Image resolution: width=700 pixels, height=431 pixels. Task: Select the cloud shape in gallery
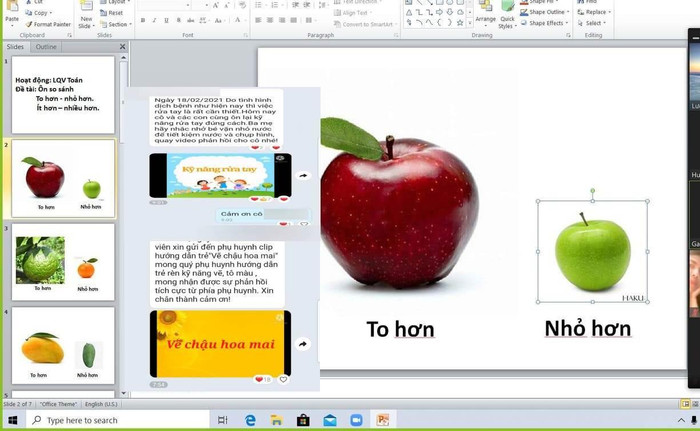[x=460, y=13]
